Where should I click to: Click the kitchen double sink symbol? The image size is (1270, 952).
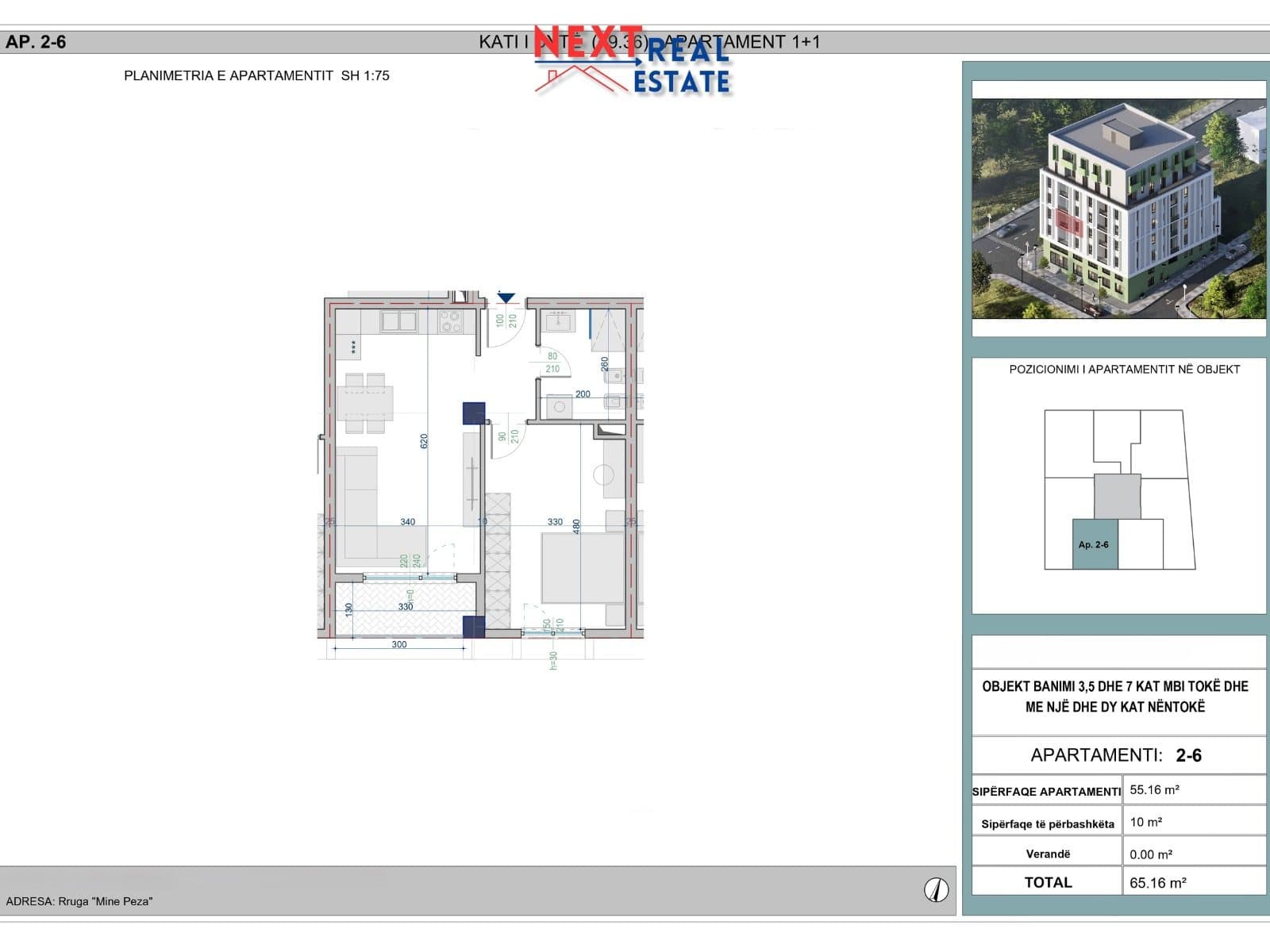coord(398,321)
